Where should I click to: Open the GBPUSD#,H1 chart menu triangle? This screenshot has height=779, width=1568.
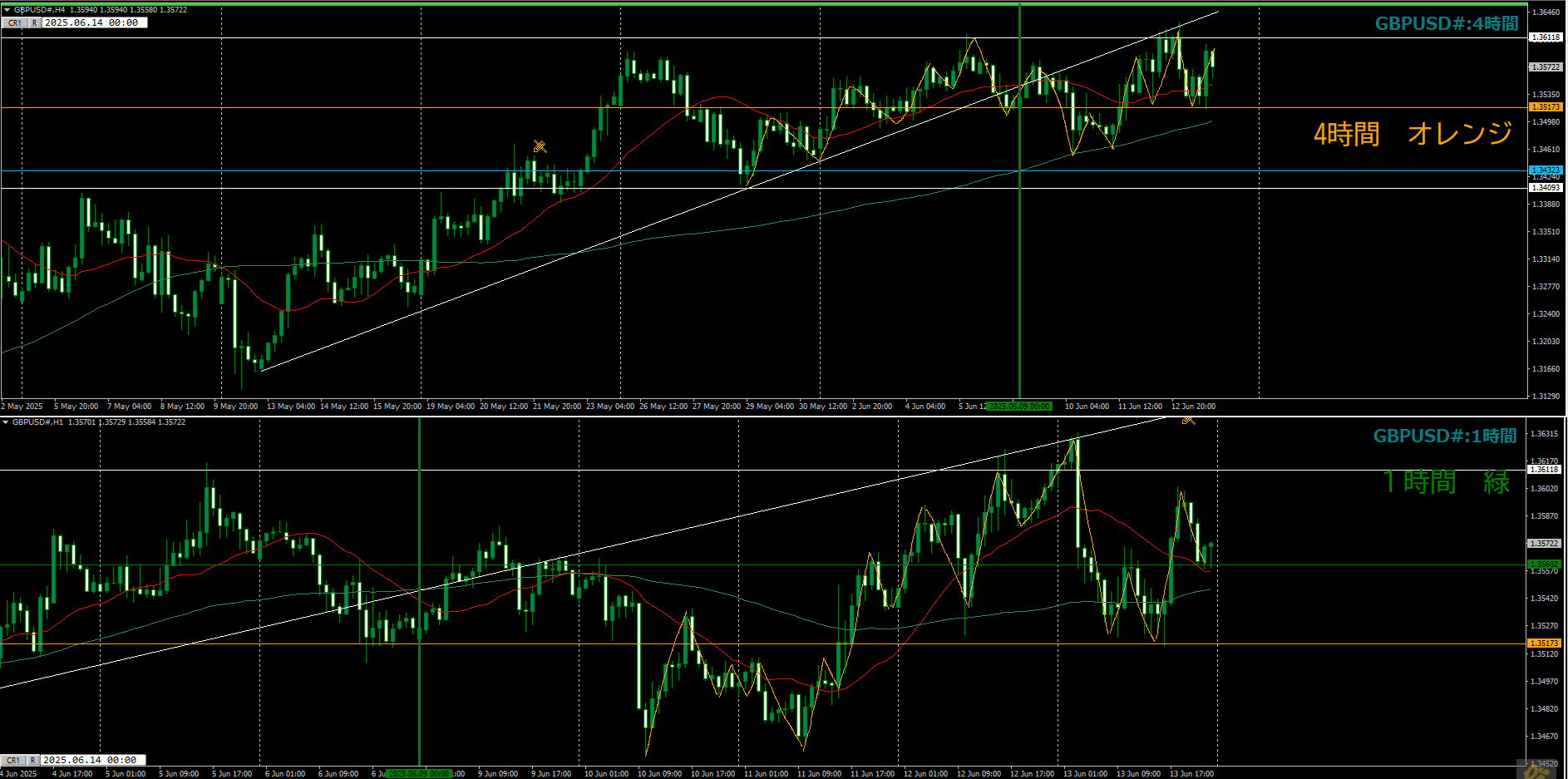(6, 422)
